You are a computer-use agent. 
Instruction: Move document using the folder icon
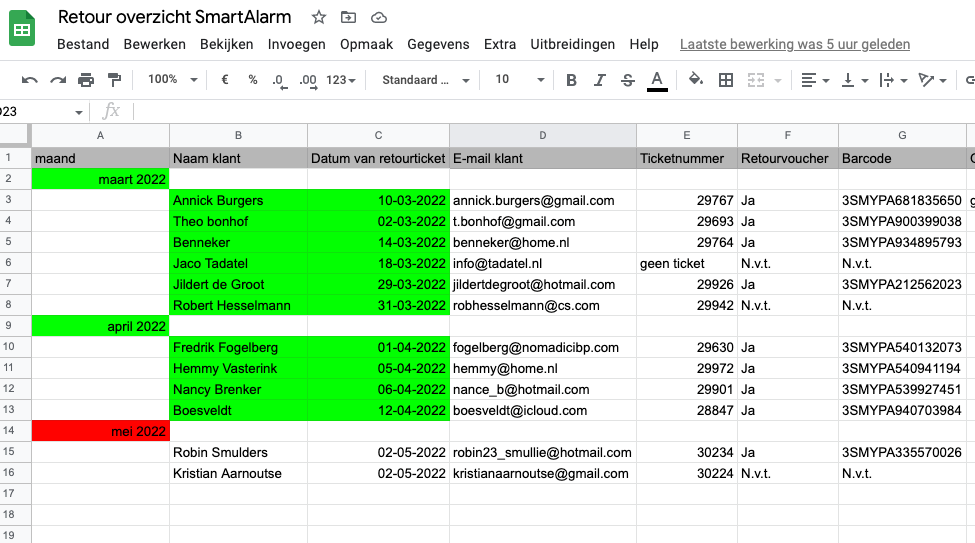coord(348,17)
